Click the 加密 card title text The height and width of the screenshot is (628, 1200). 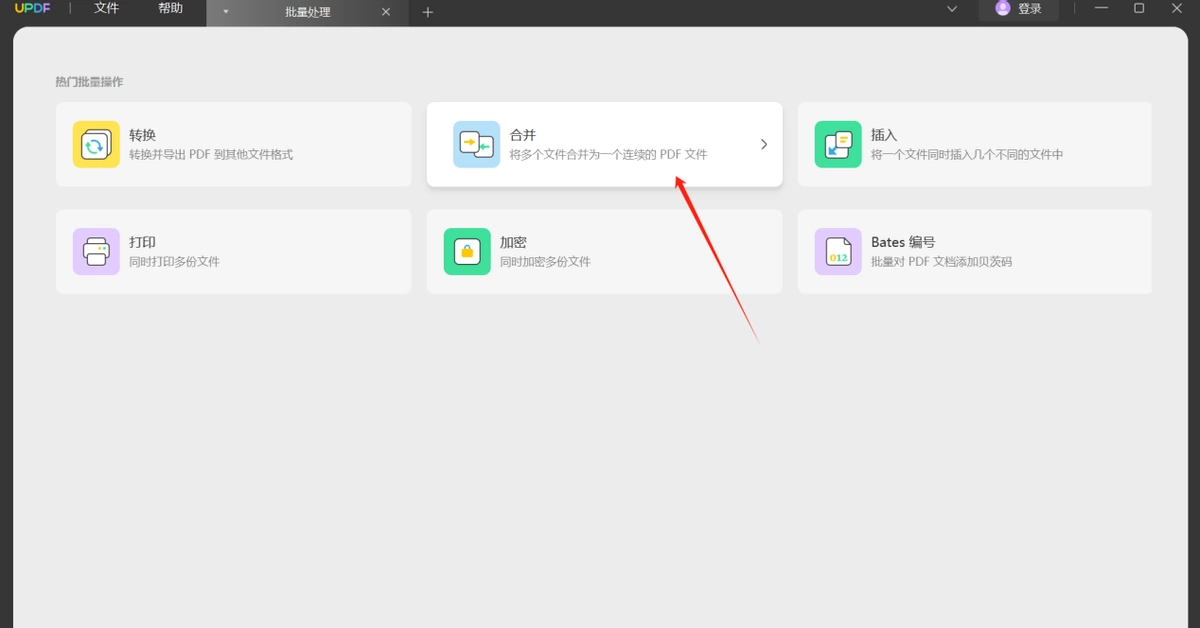pyautogui.click(x=513, y=242)
